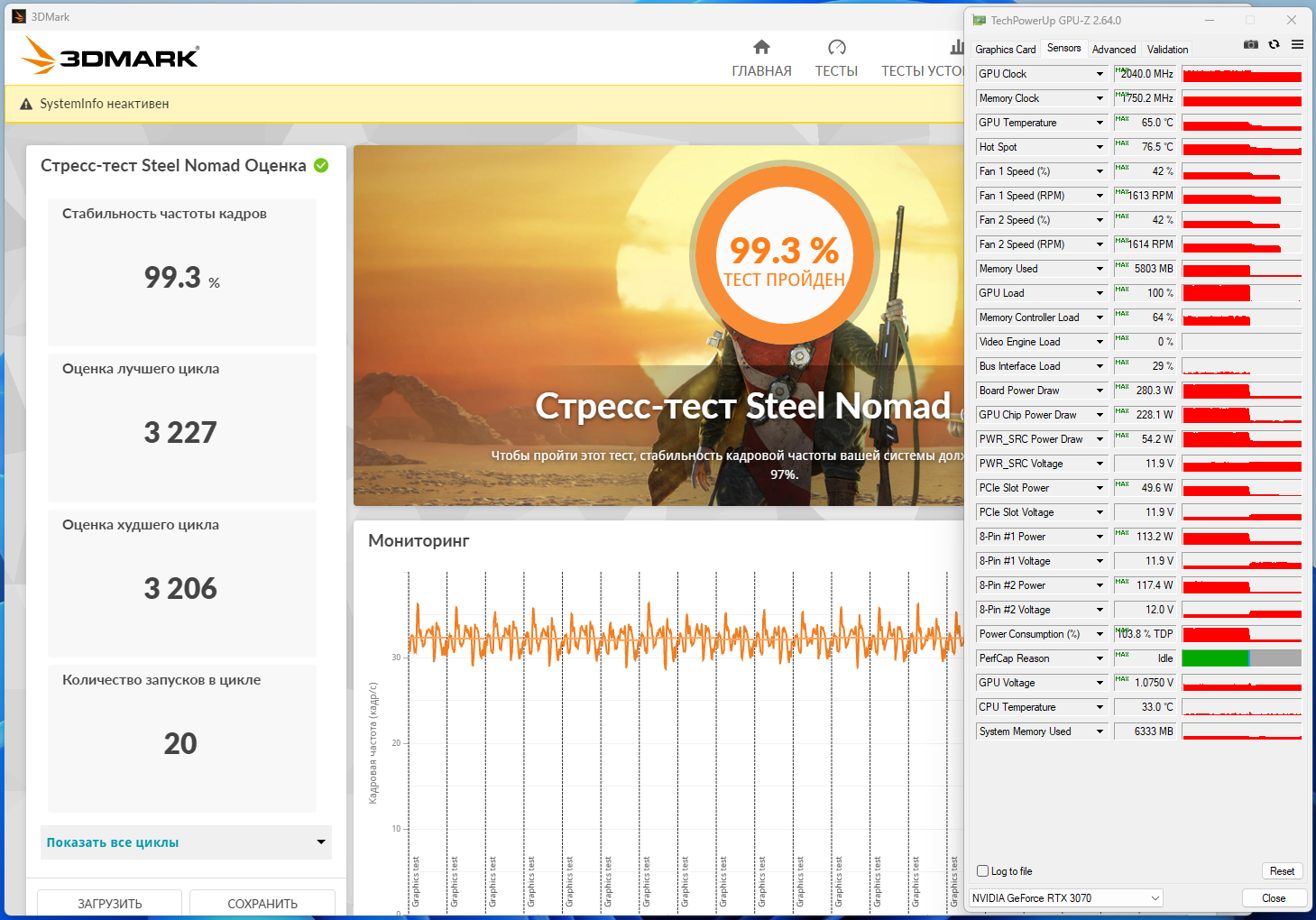
Task: Open the PCIe Slot Power dropdown
Action: point(1100,488)
